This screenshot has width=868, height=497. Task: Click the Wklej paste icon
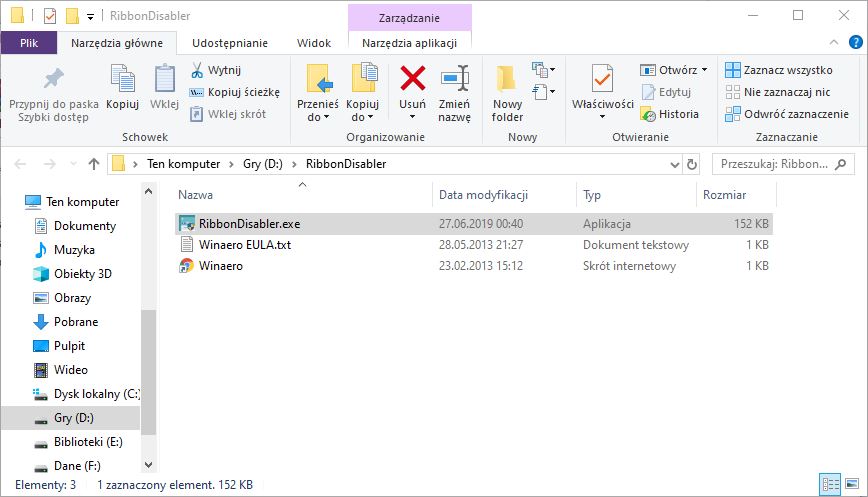(164, 79)
